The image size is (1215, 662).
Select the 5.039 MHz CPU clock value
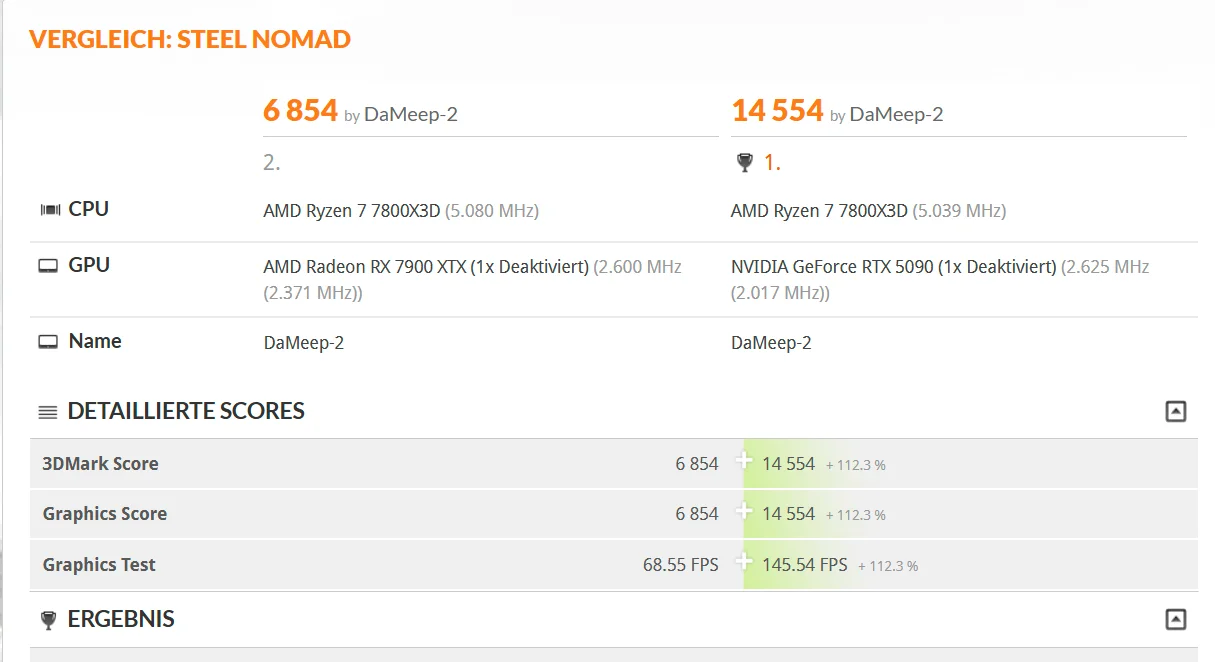(x=959, y=211)
